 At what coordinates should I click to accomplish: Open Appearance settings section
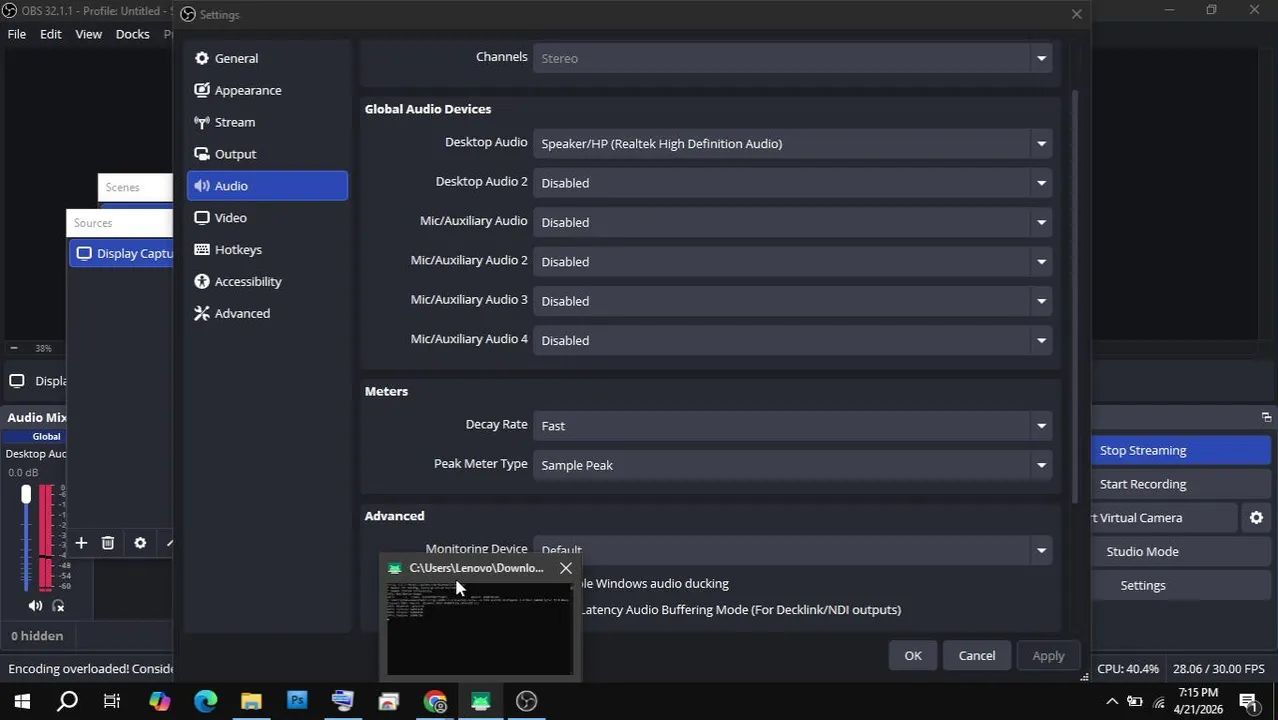pos(267,90)
